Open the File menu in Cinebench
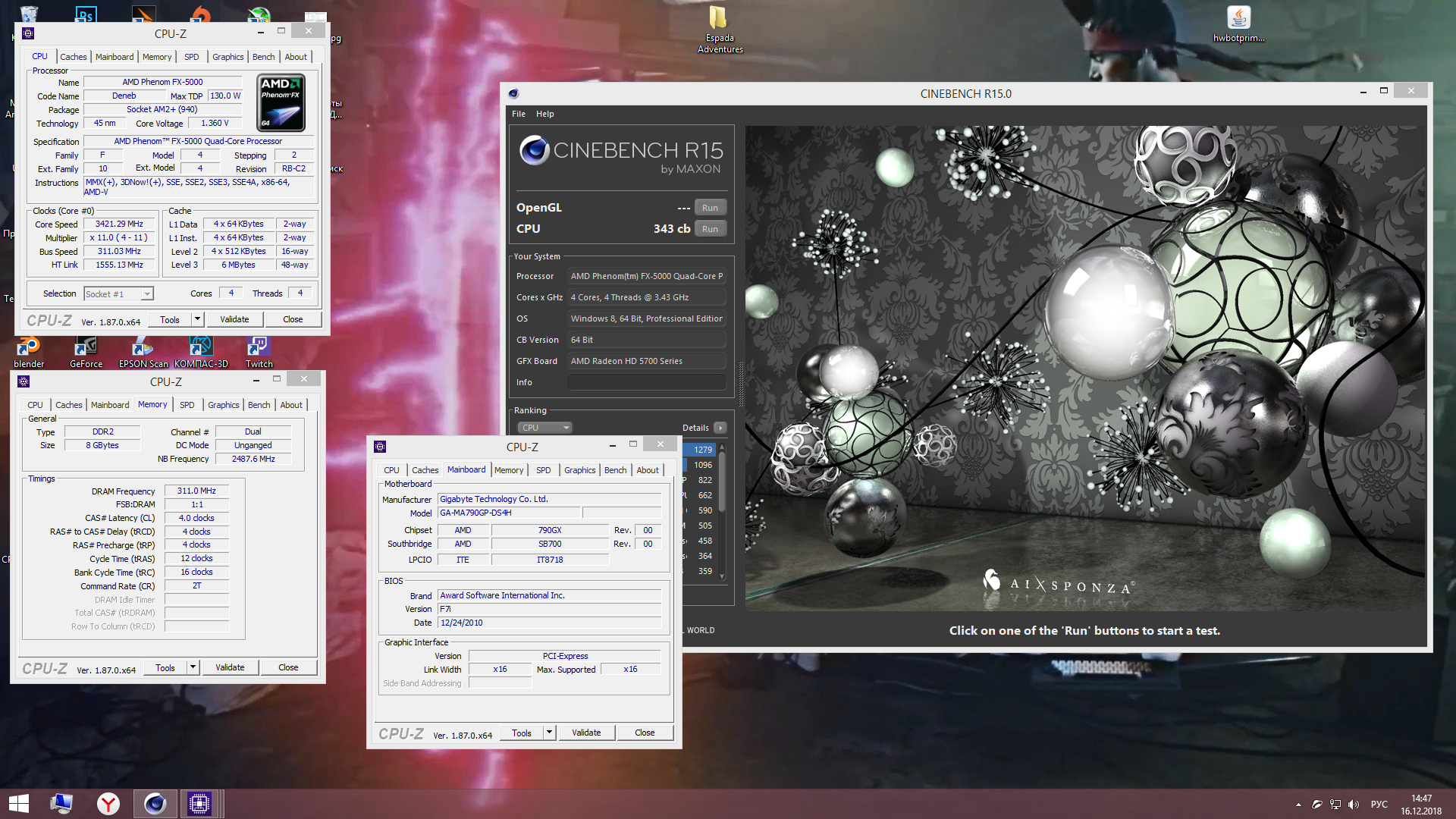 pos(519,114)
